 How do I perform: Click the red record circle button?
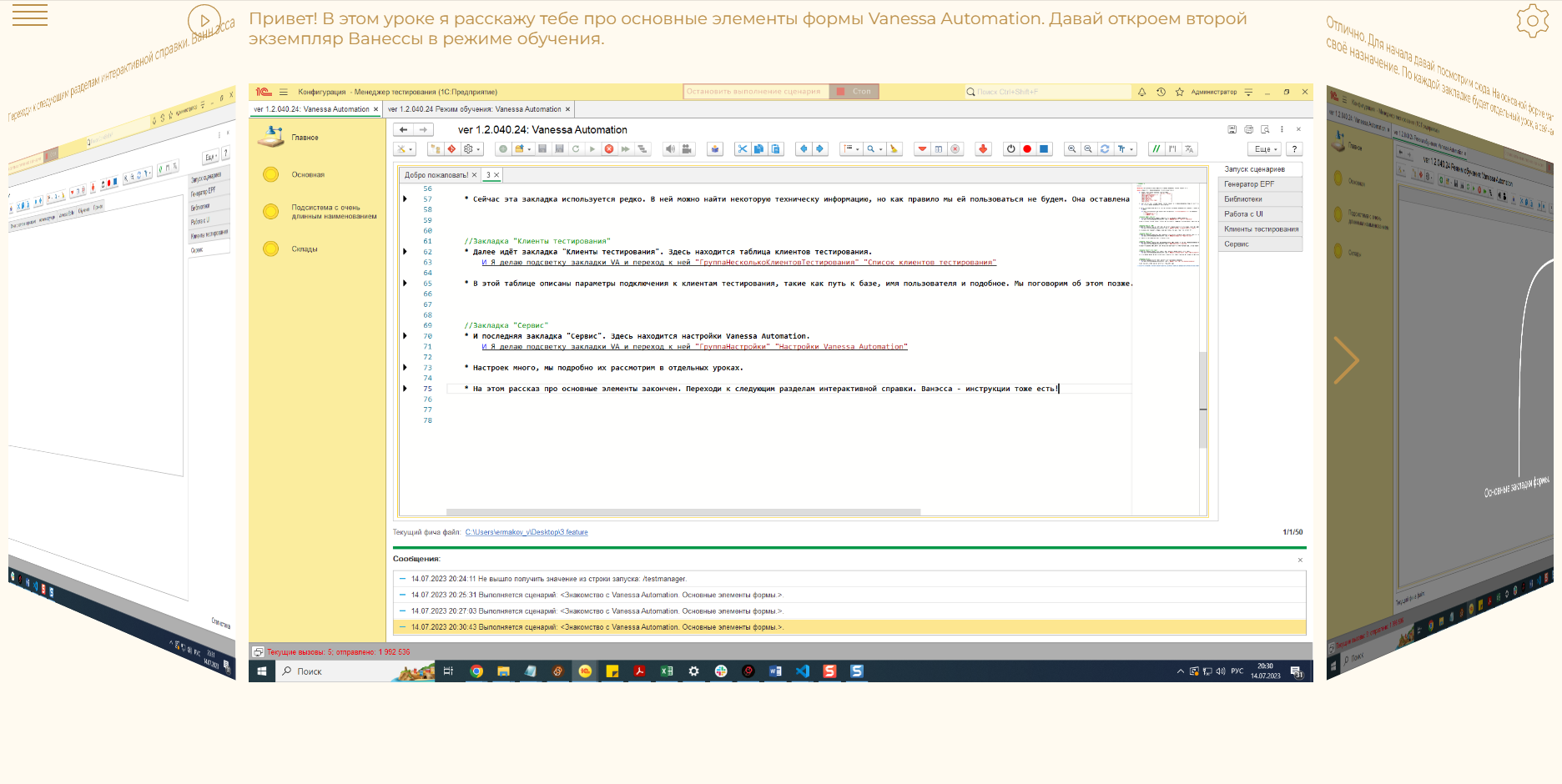pos(1027,149)
